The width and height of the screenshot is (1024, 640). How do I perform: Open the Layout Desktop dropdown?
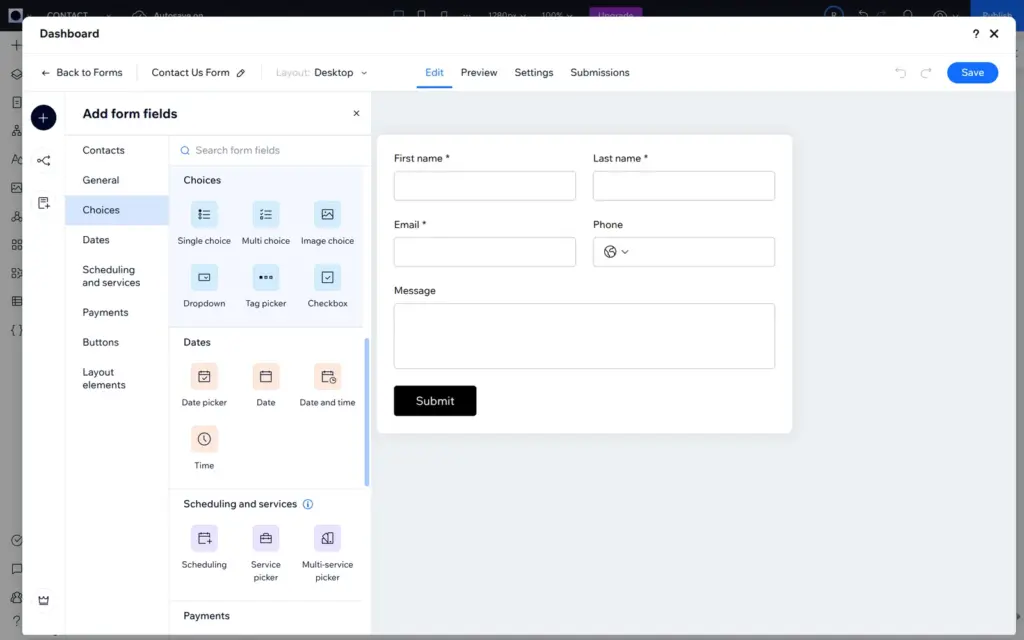(321, 72)
